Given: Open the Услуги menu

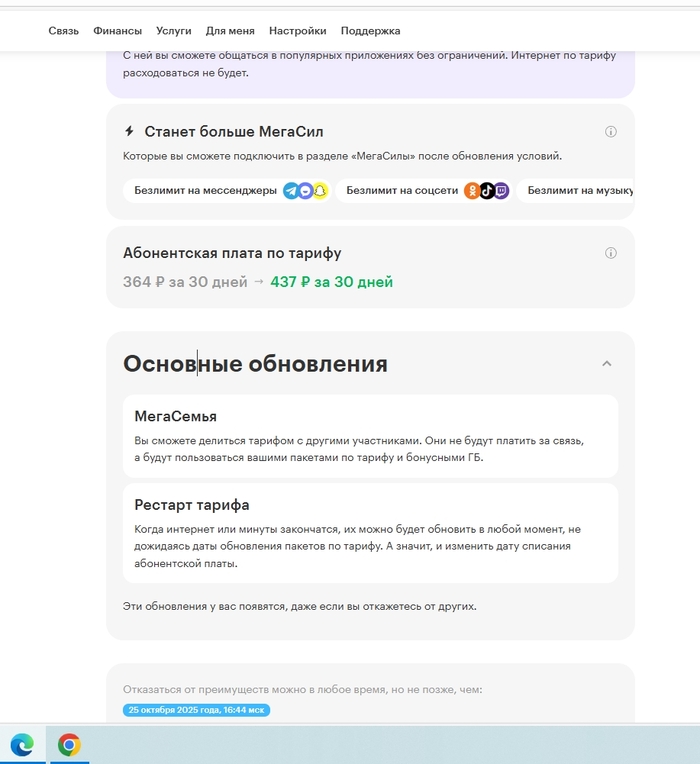Looking at the screenshot, I should pyautogui.click(x=173, y=31).
